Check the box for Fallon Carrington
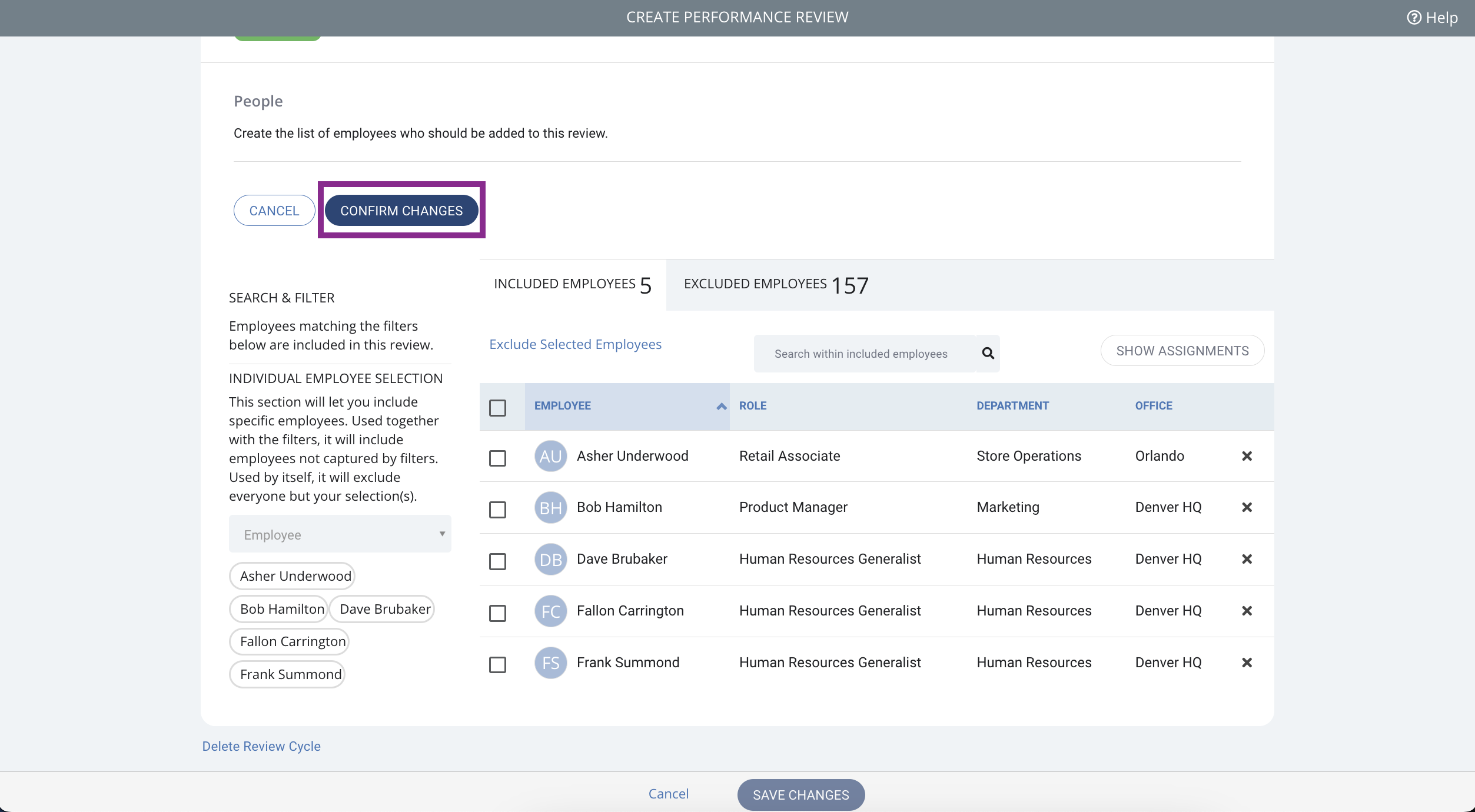Screen dimensions: 1475x812 tap(497, 613)
